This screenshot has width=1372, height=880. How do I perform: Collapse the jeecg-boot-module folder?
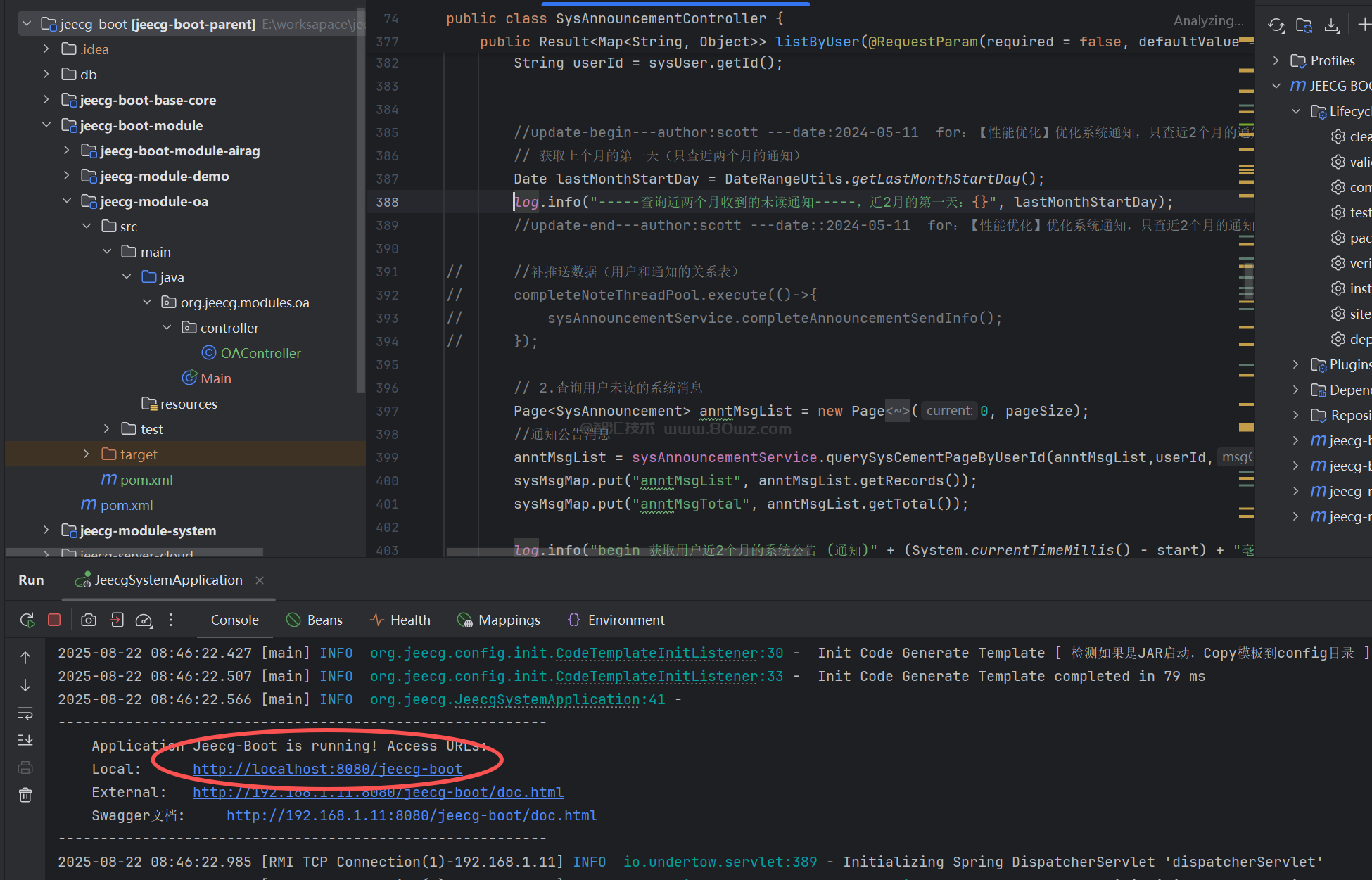[x=46, y=125]
